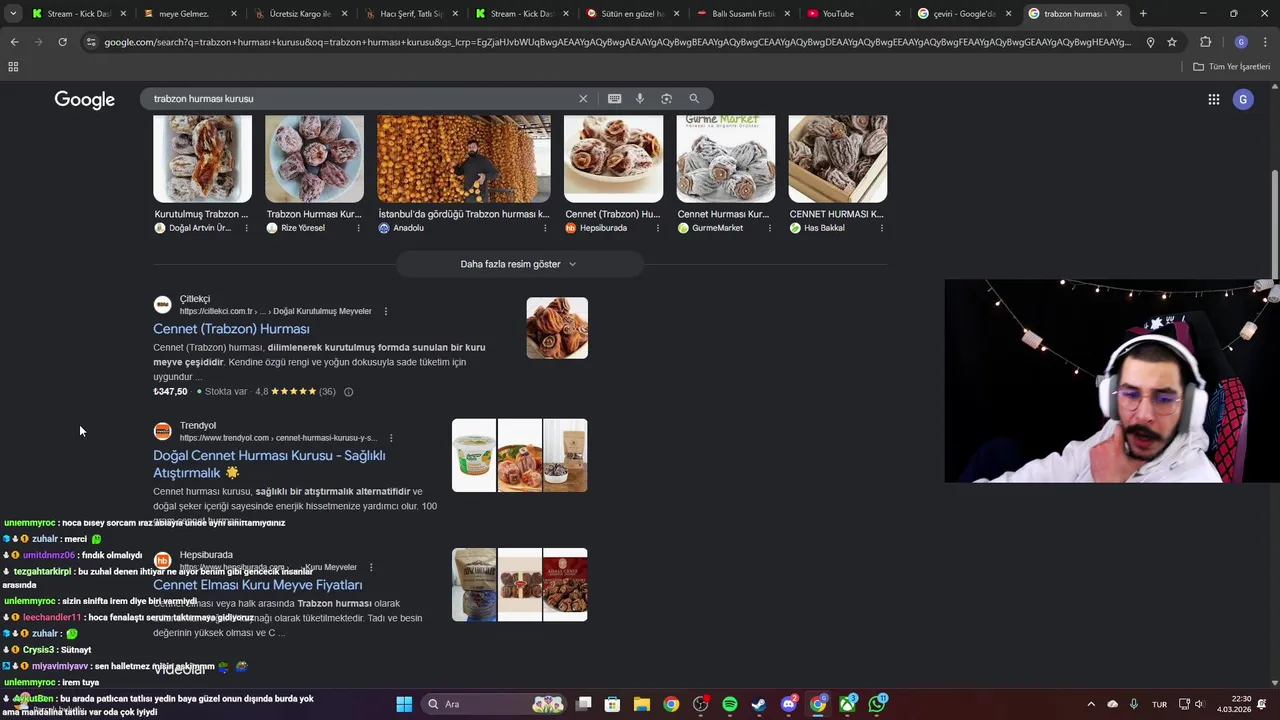Open Discord from the taskbar

789,704
